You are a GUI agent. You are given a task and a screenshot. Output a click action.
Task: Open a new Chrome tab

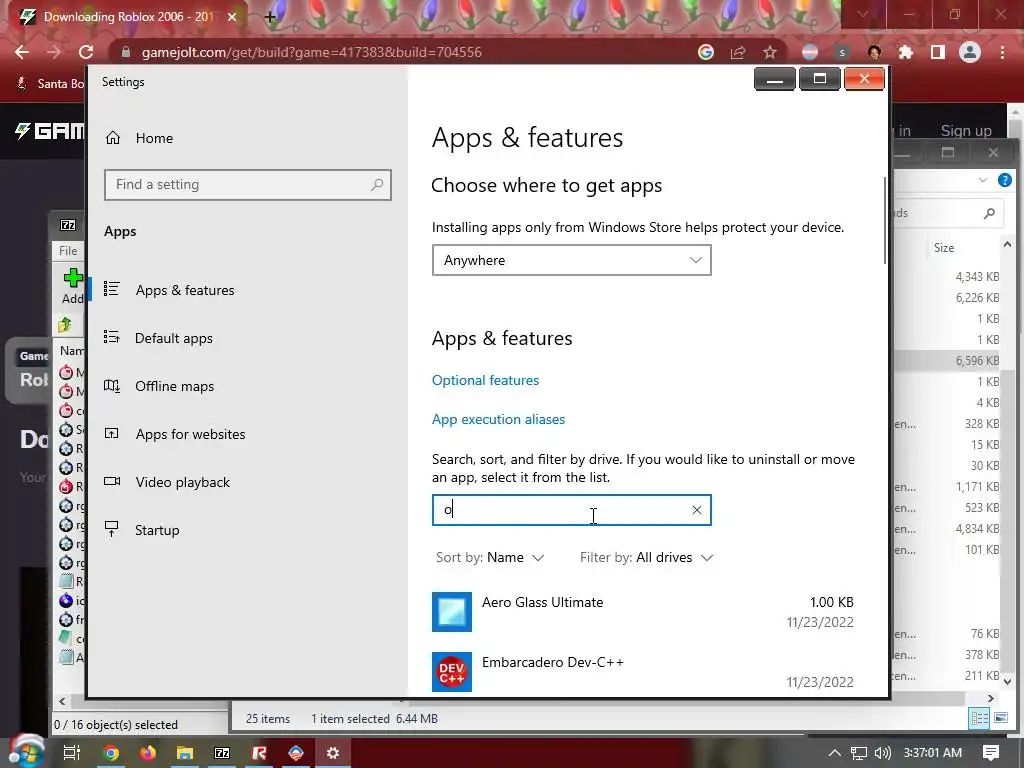[270, 17]
